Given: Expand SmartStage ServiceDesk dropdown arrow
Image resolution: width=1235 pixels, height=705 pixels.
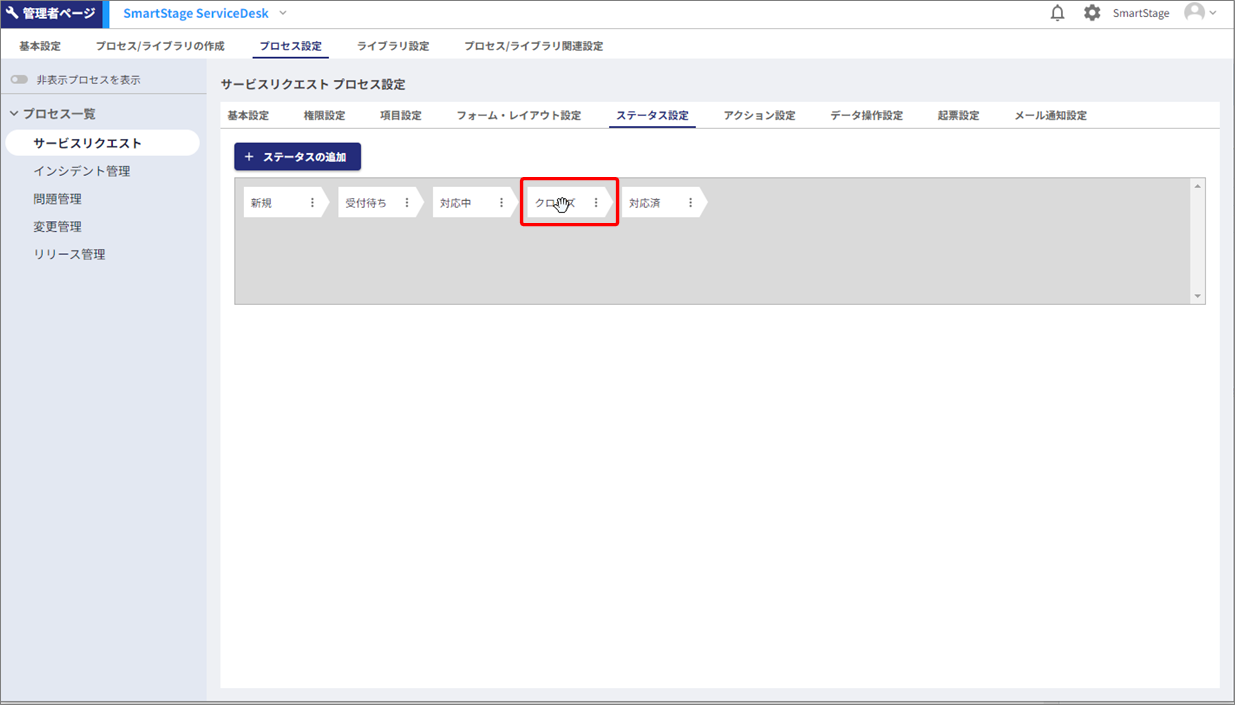Looking at the screenshot, I should [x=283, y=13].
